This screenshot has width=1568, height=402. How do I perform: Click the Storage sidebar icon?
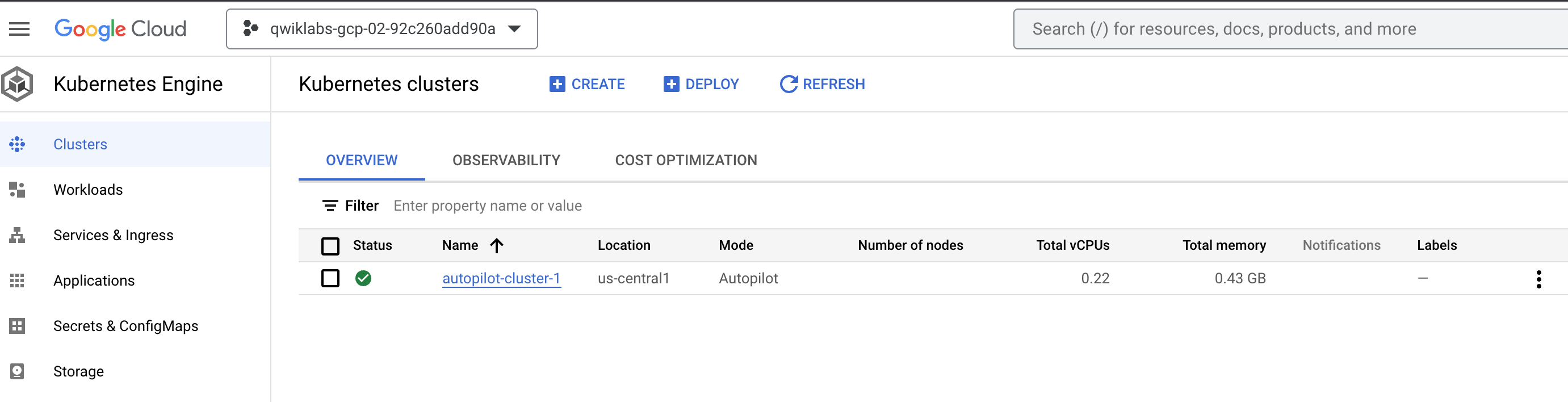pos(17,371)
